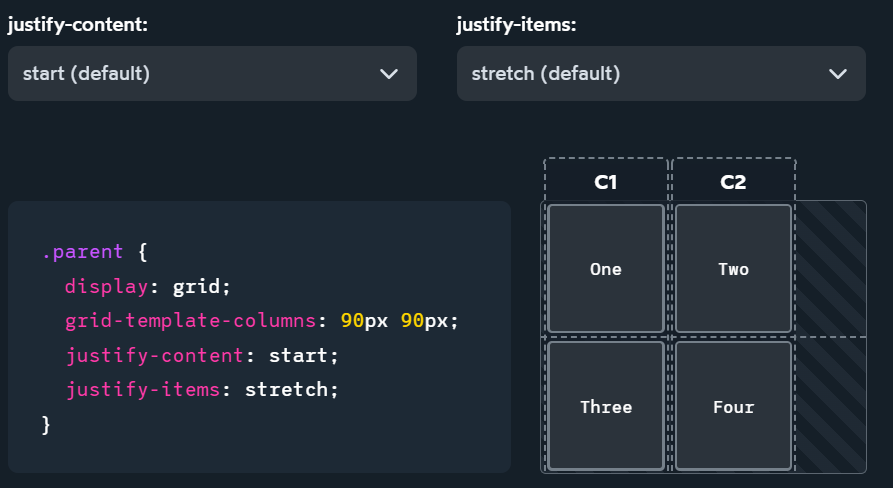Click the "justify-content: start;" code line
The image size is (893, 488).
pyautogui.click(x=203, y=355)
